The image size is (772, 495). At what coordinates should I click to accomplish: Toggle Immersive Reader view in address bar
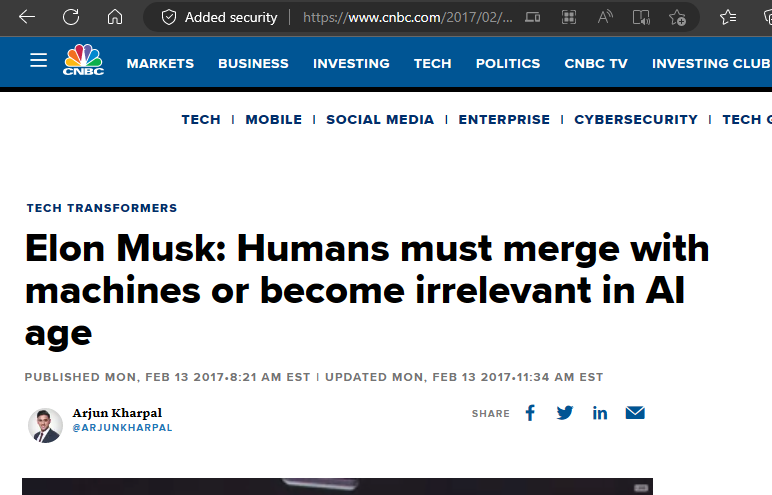pyautogui.click(x=641, y=17)
